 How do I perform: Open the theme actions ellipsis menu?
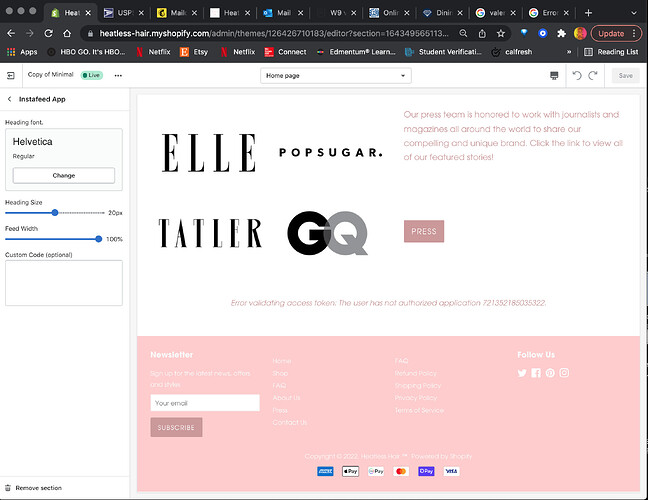point(118,75)
